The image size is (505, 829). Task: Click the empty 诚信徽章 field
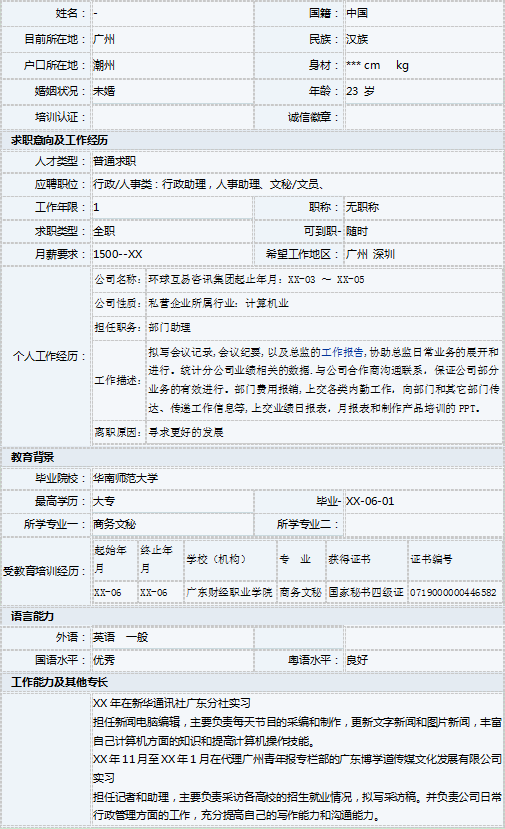tap(424, 117)
